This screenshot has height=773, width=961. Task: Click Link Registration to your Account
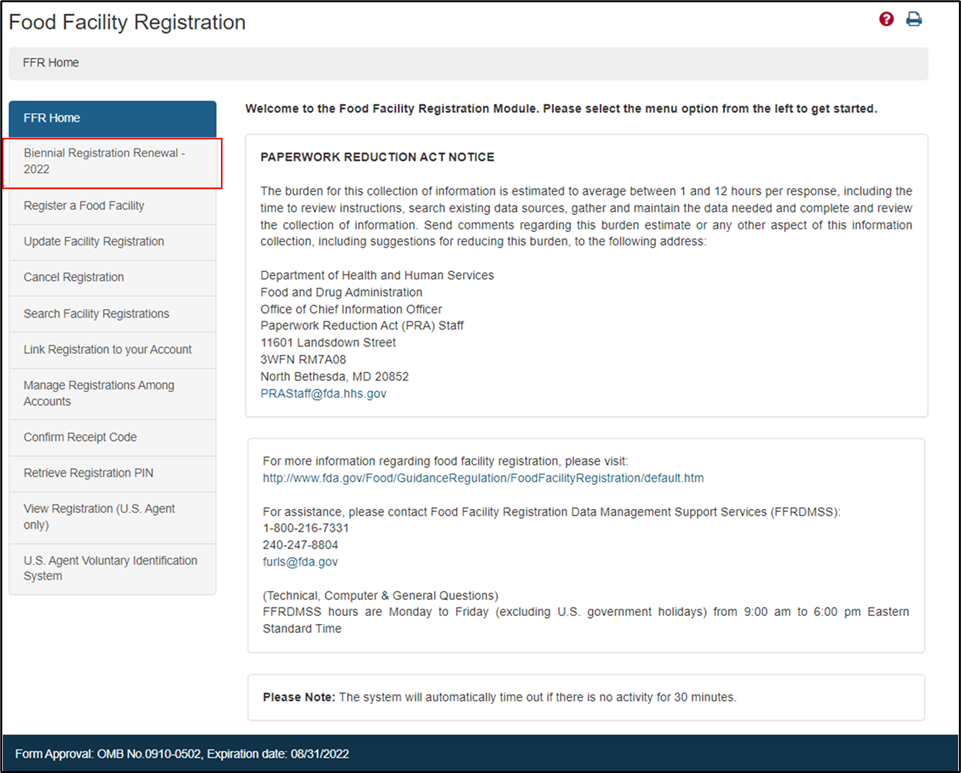click(113, 350)
